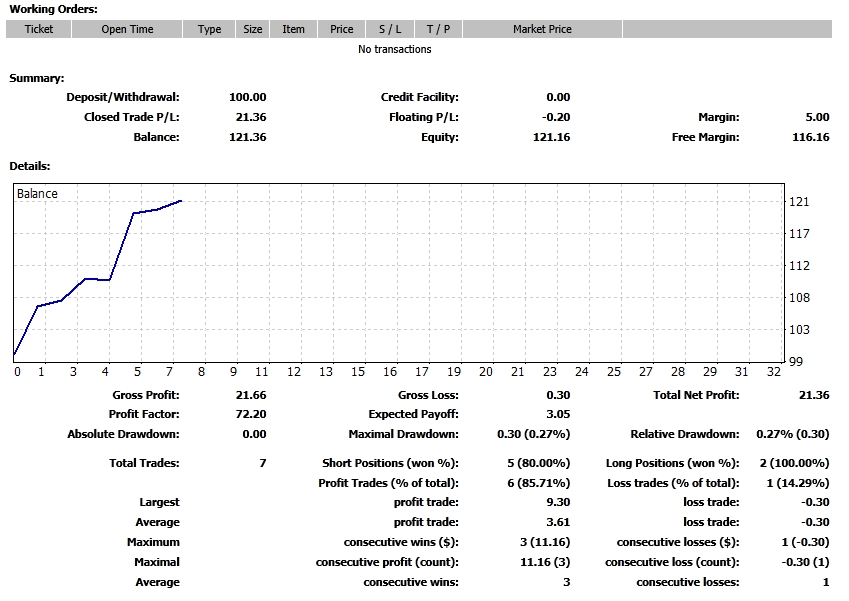Select the Maximal Drawdown value 0.30 (0.27%)
The width and height of the screenshot is (849, 601).
click(533, 434)
